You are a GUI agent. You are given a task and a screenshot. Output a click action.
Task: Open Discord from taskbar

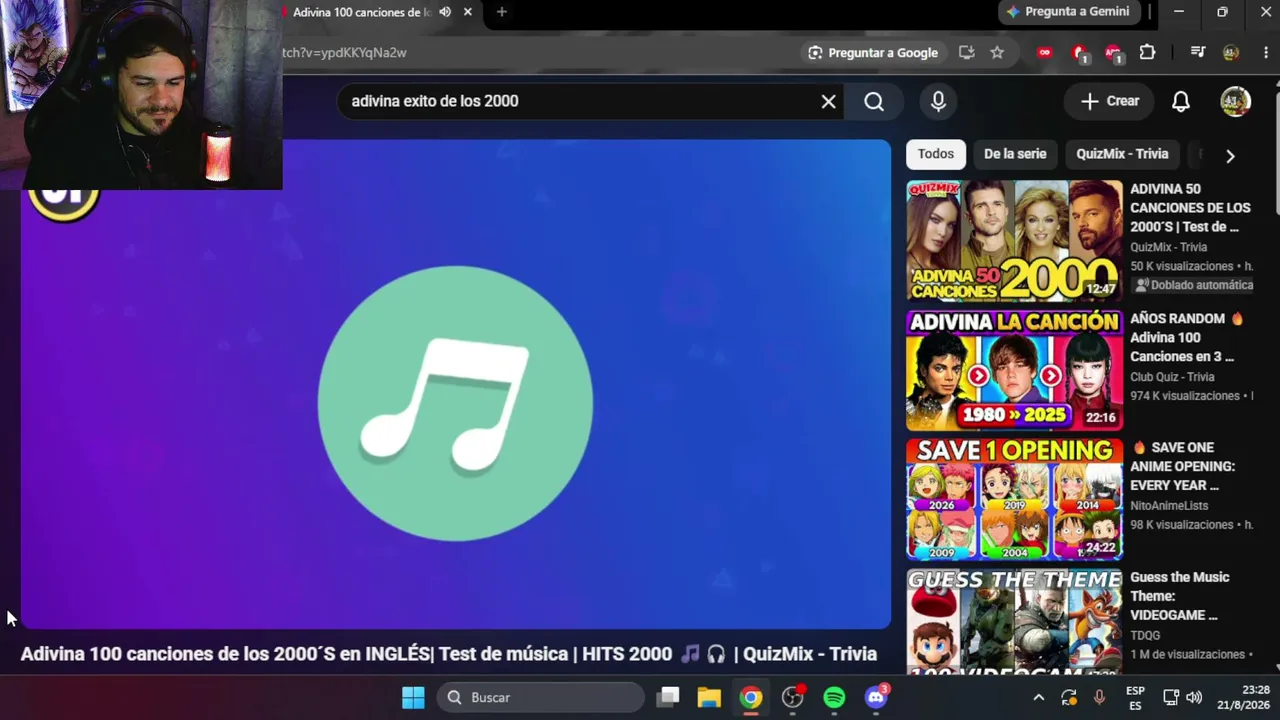pos(876,697)
